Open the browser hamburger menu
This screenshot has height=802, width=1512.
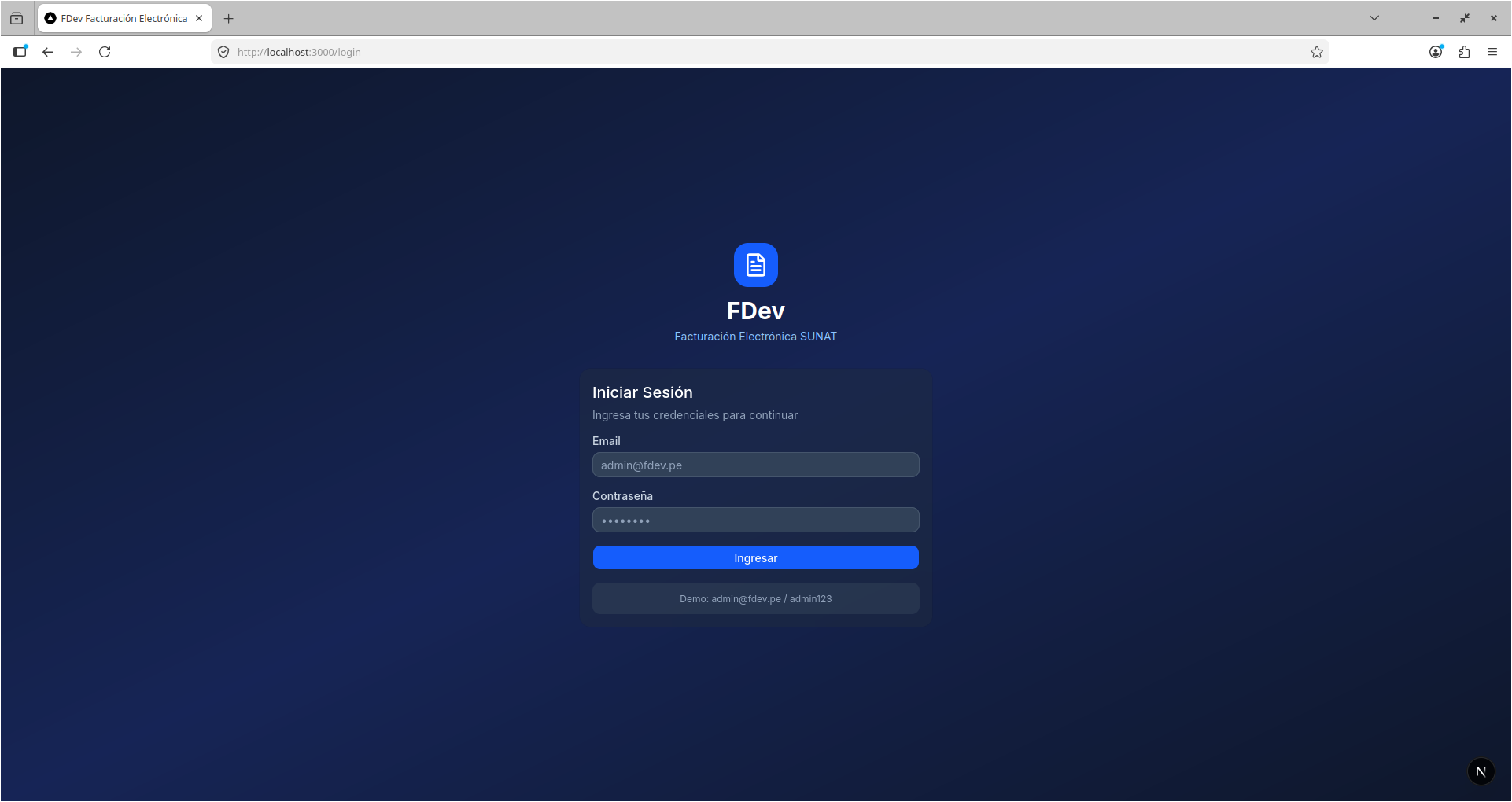[1493, 52]
